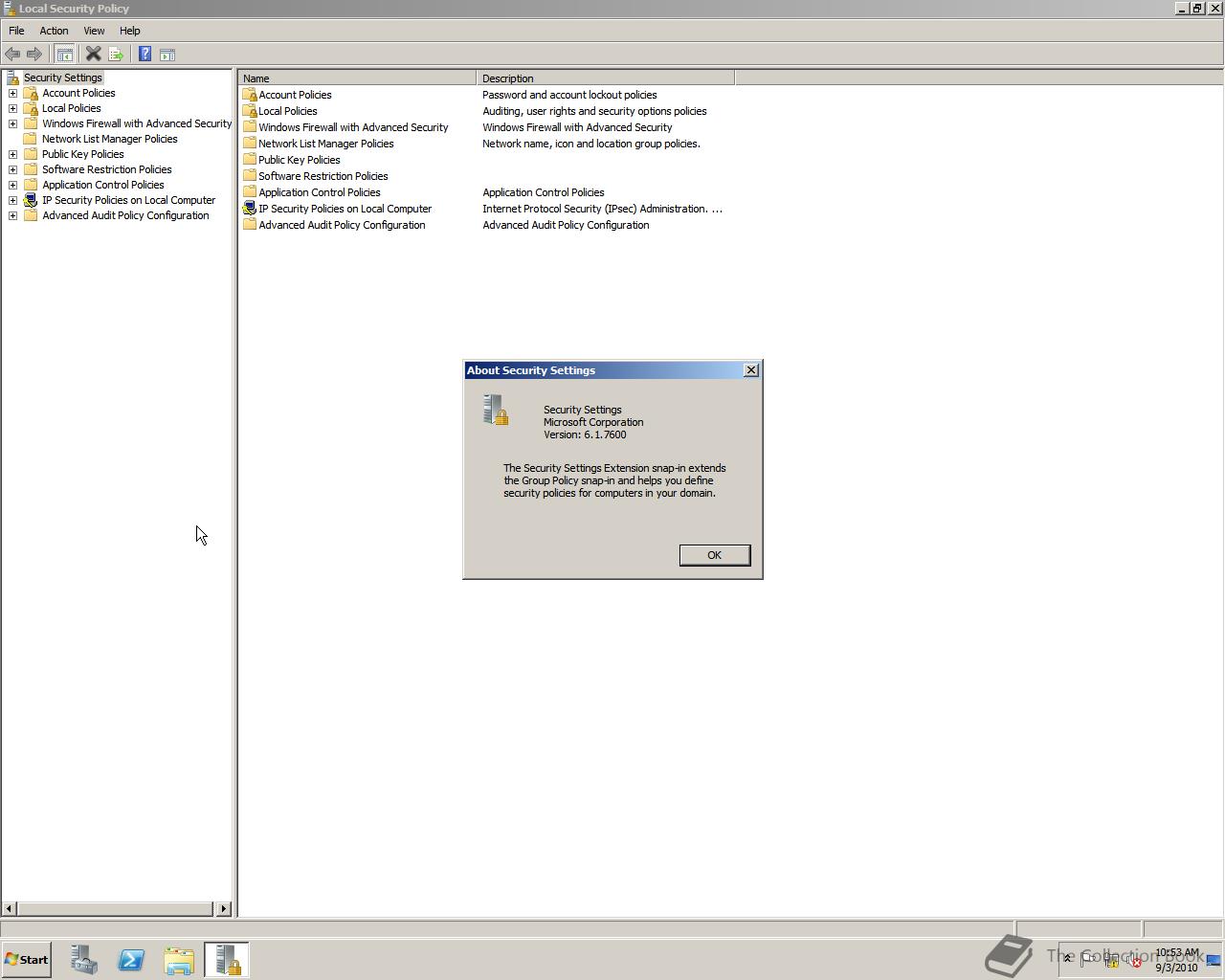The image size is (1225, 980).
Task: Select Network List Manager Policies in tree
Action: [110, 139]
